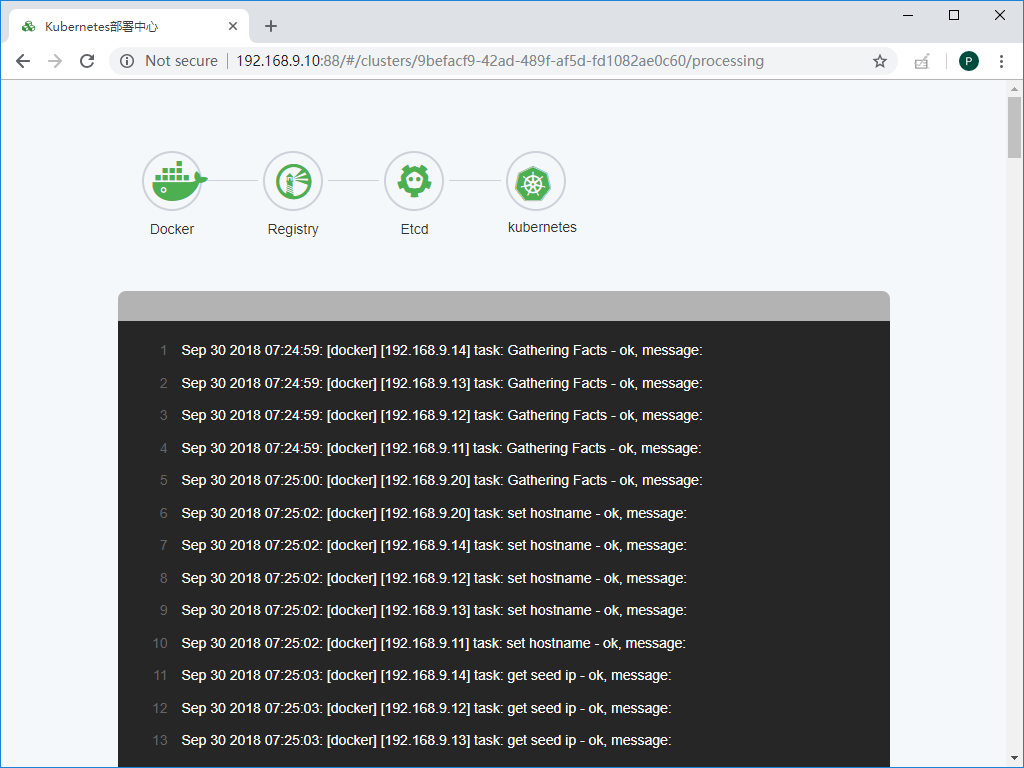Screen dimensions: 1024x768
Task: Click the page vertical scrollbar thumb
Action: tap(1014, 127)
